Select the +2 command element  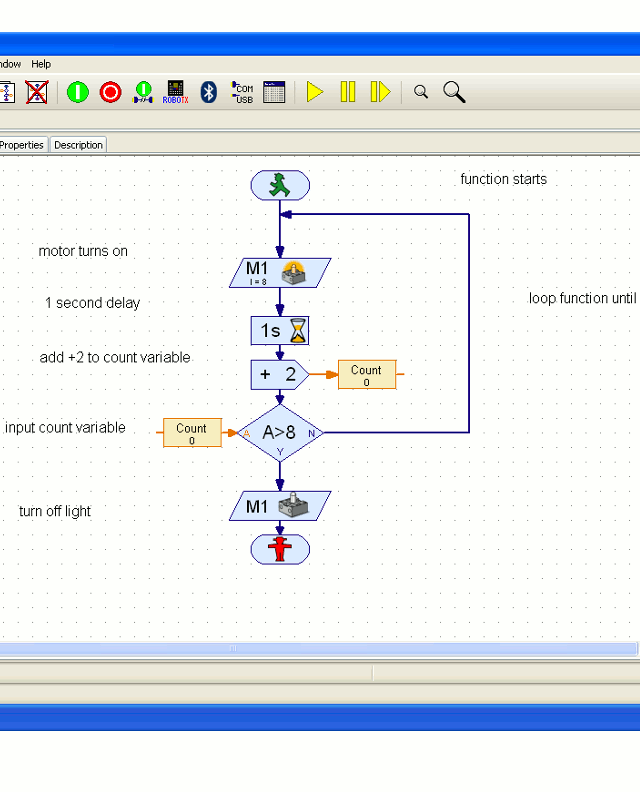tap(280, 375)
